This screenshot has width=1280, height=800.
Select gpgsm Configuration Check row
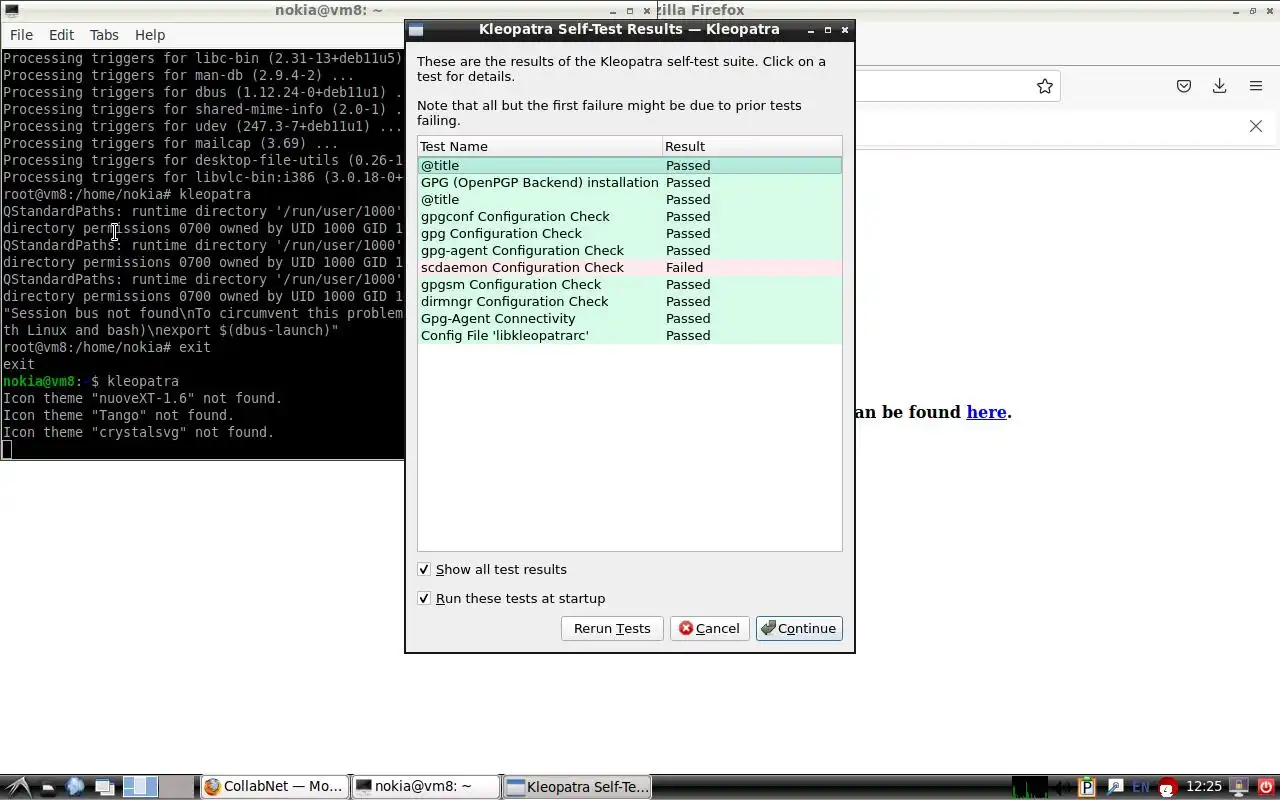pos(630,284)
